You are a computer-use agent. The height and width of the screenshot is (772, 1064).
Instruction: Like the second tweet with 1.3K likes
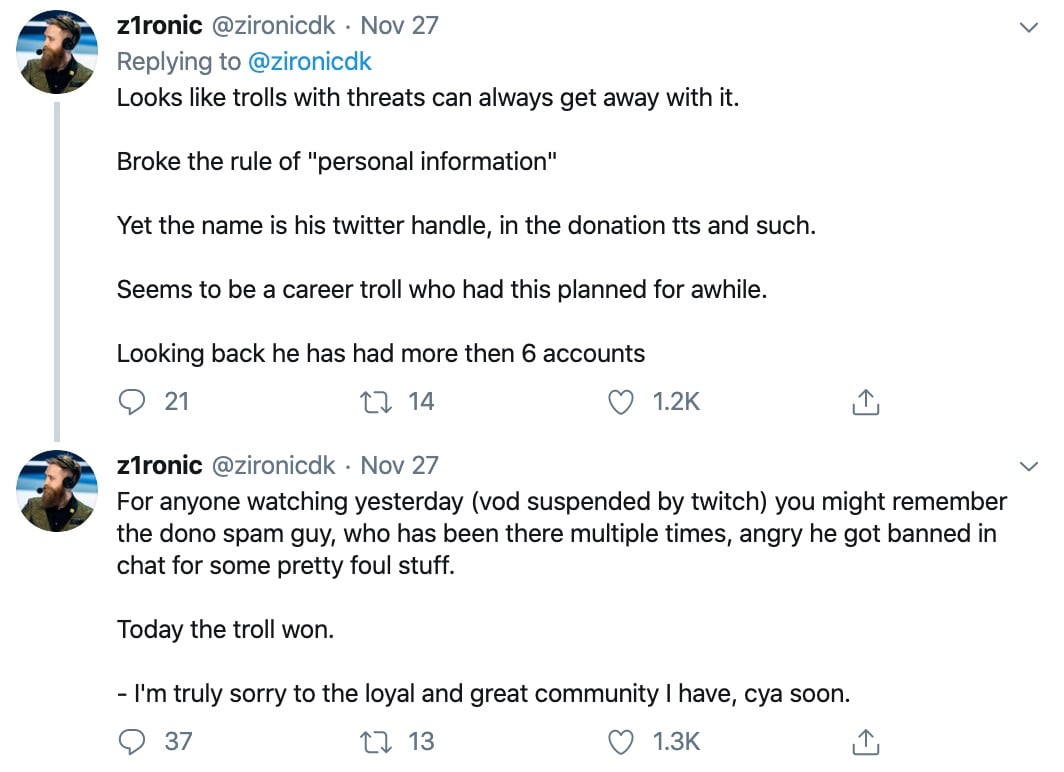(x=620, y=741)
